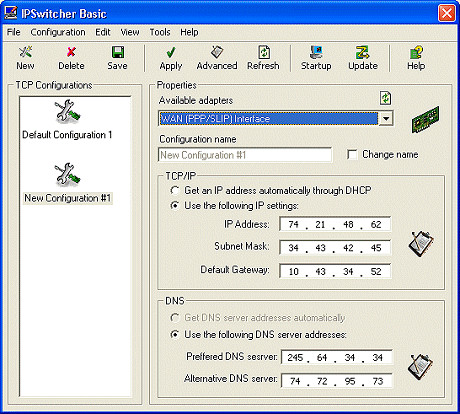Click the Alternative DNS server field
The width and height of the screenshot is (460, 414).
pyautogui.click(x=337, y=381)
